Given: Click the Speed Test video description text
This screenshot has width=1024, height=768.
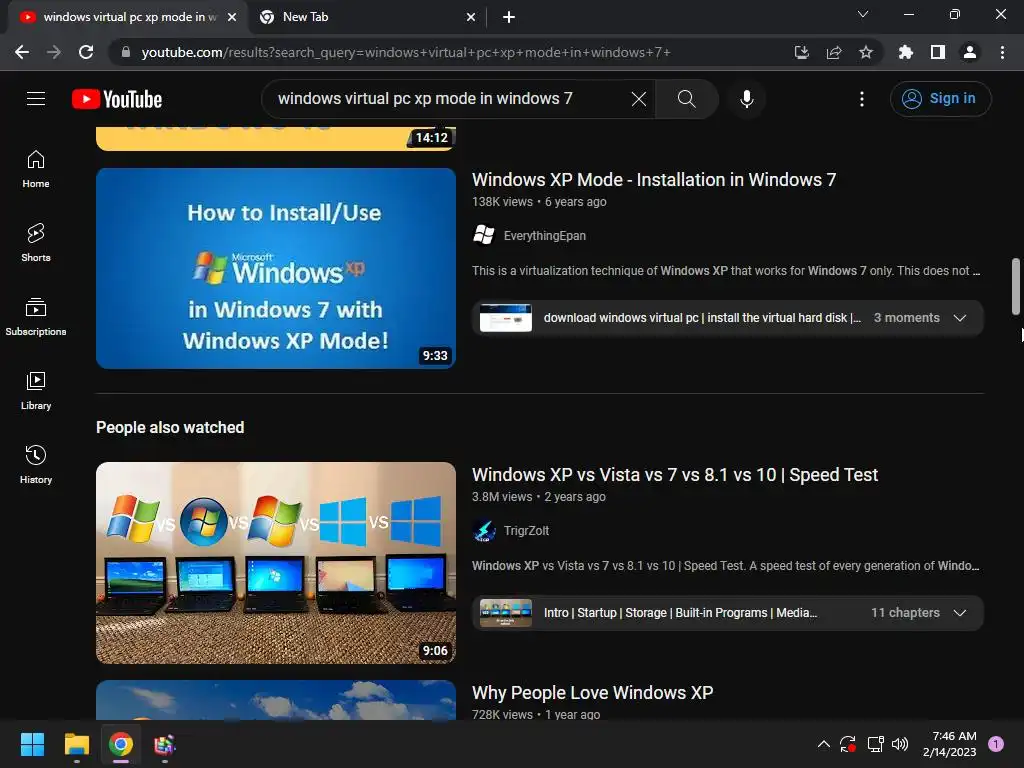Looking at the screenshot, I should [x=725, y=566].
